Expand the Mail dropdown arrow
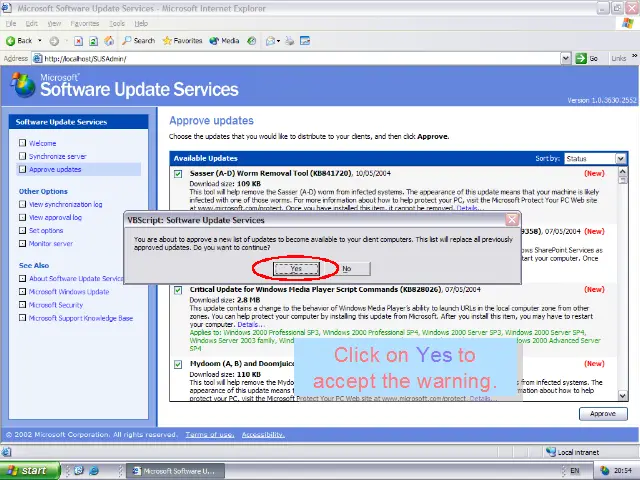 click(x=278, y=41)
